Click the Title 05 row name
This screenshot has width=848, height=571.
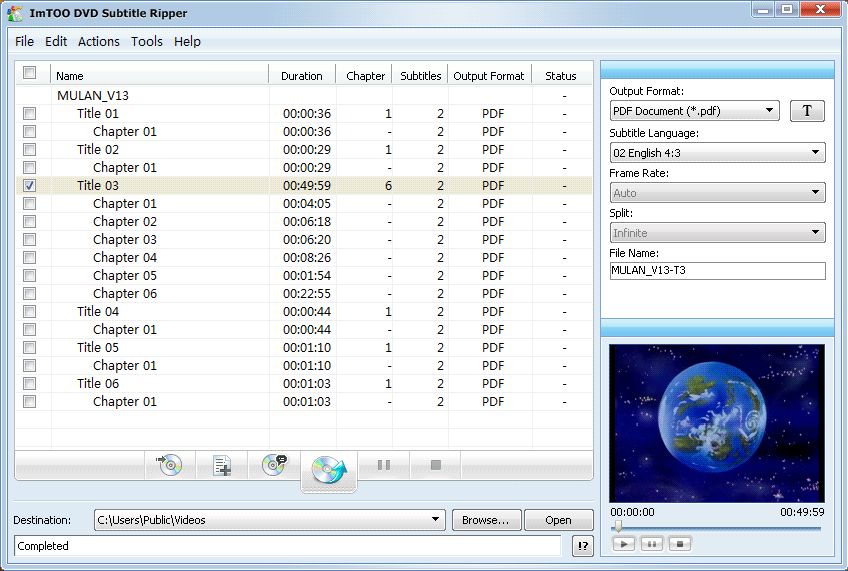[x=97, y=347]
